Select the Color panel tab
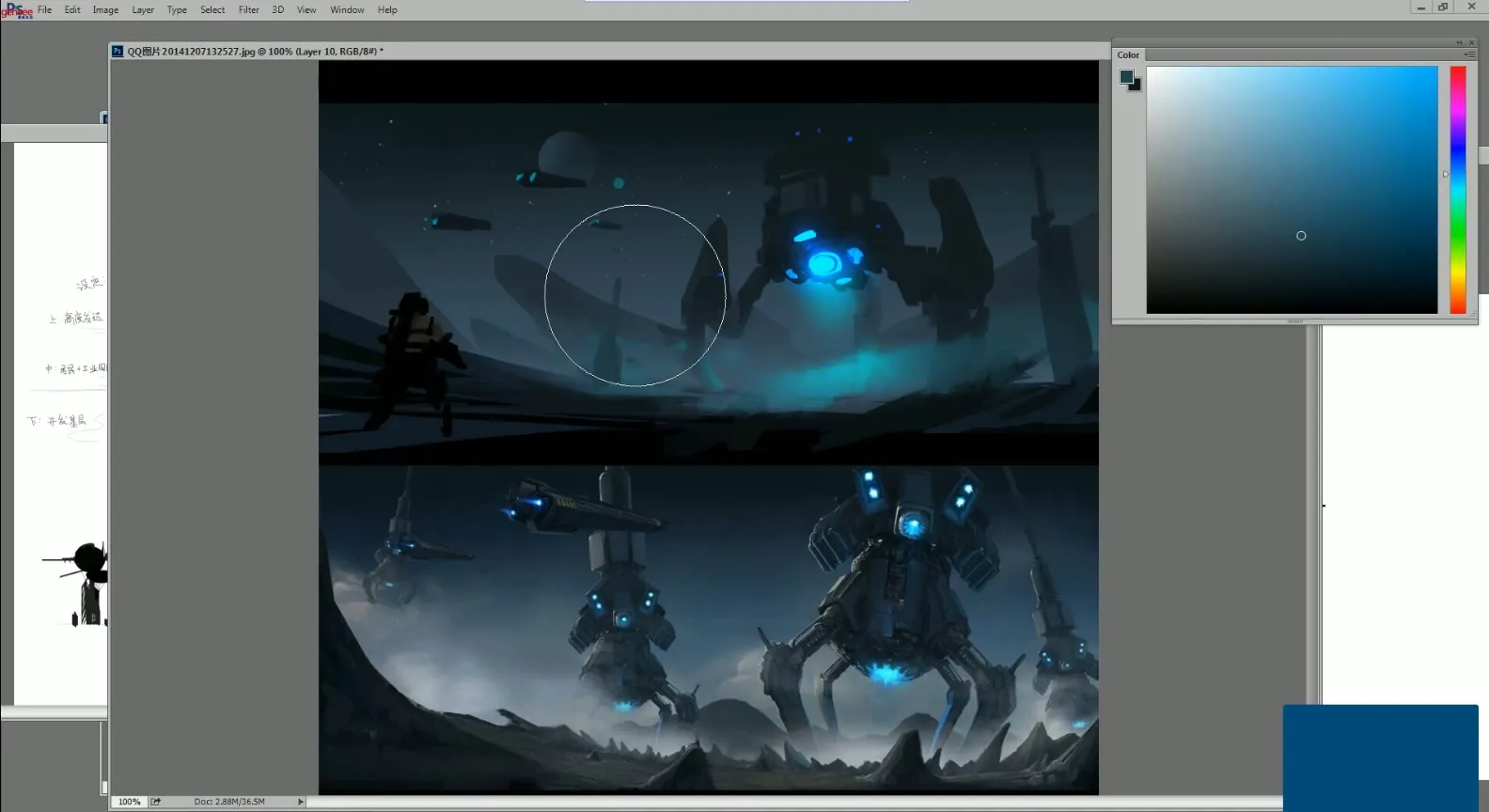This screenshot has height=812, width=1489. click(x=1128, y=55)
